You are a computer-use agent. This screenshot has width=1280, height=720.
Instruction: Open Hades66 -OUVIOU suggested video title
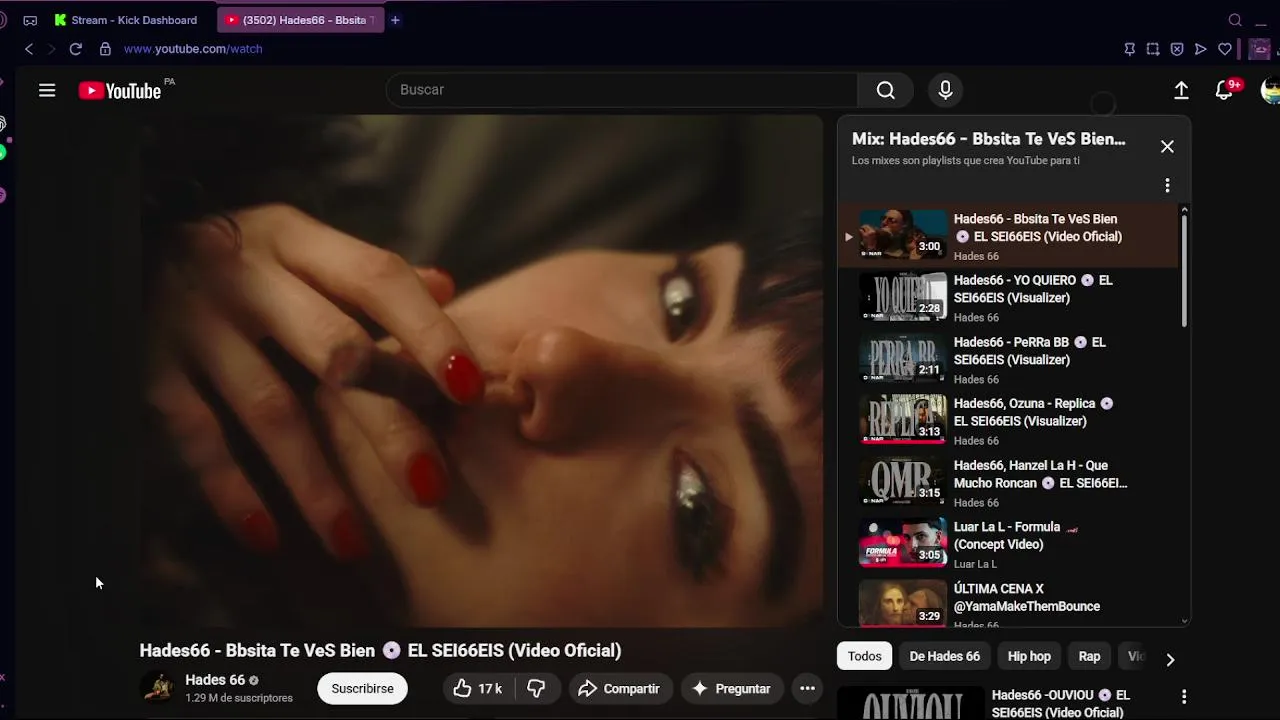coord(1060,703)
